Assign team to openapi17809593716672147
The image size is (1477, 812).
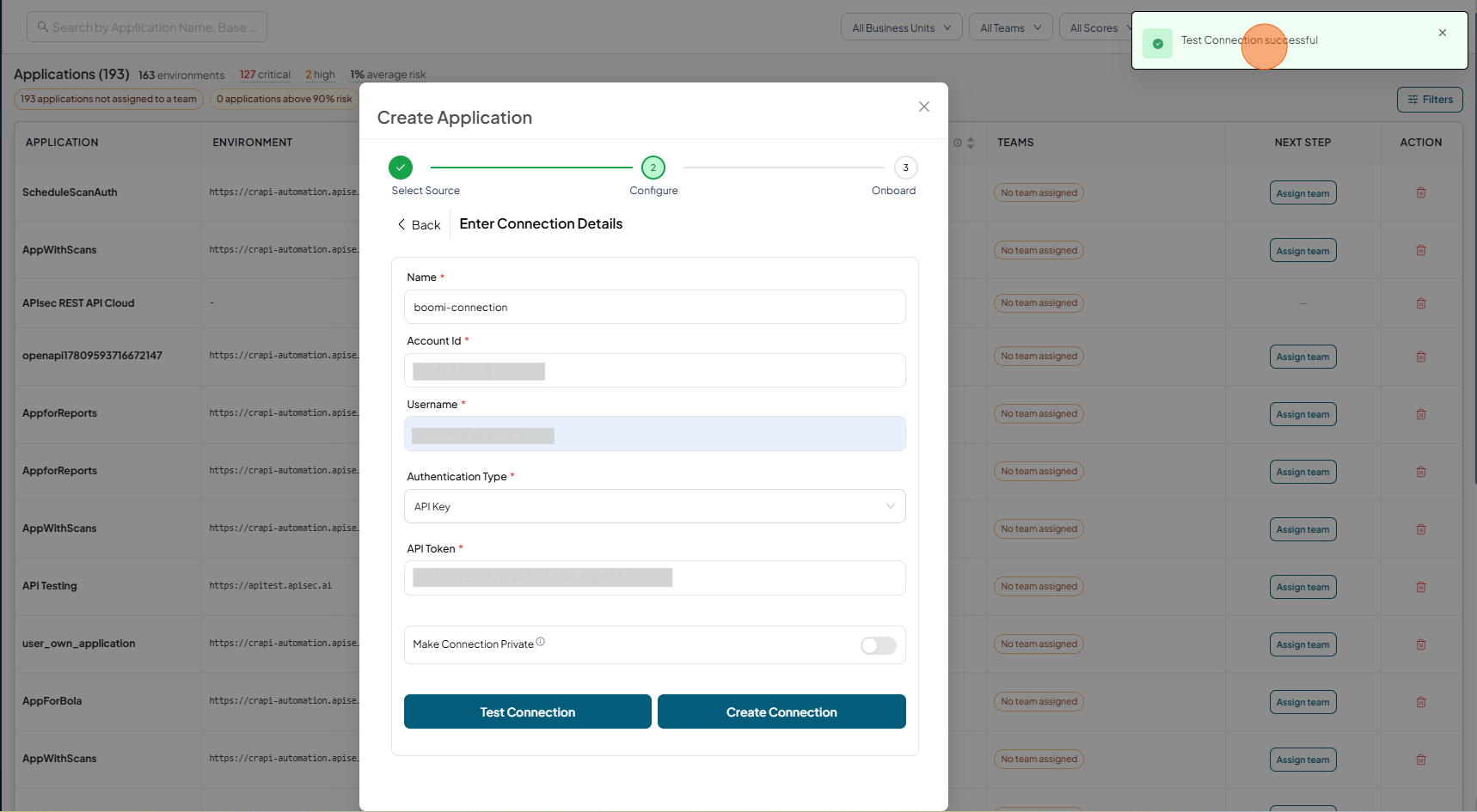(1302, 357)
